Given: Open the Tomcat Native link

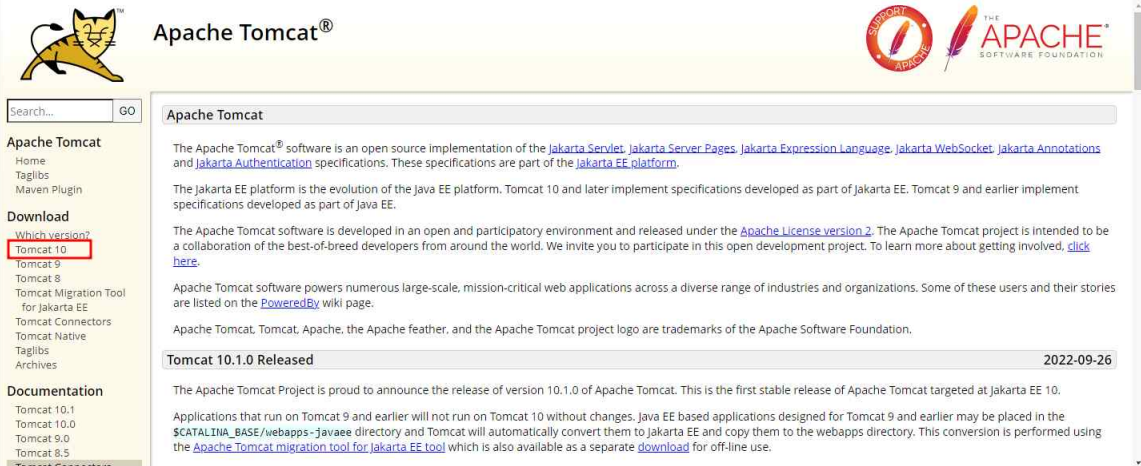Looking at the screenshot, I should pyautogui.click(x=51, y=336).
